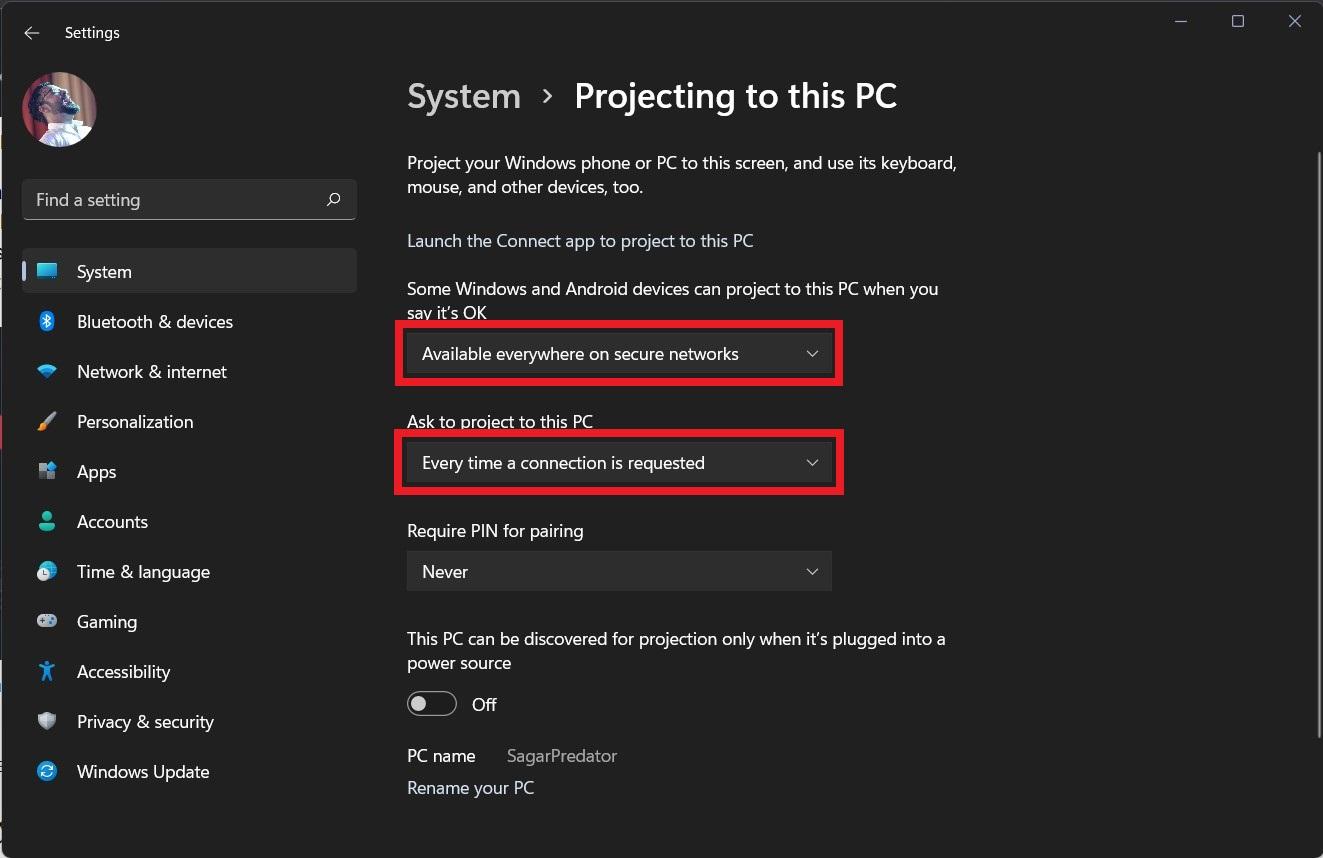The height and width of the screenshot is (858, 1323).
Task: Click the Privacy & security shield icon
Action: pyautogui.click(x=47, y=722)
